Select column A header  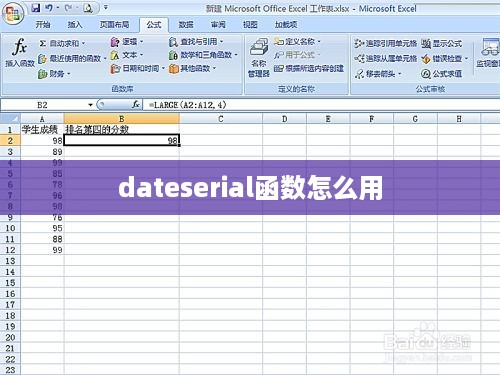tap(42, 119)
